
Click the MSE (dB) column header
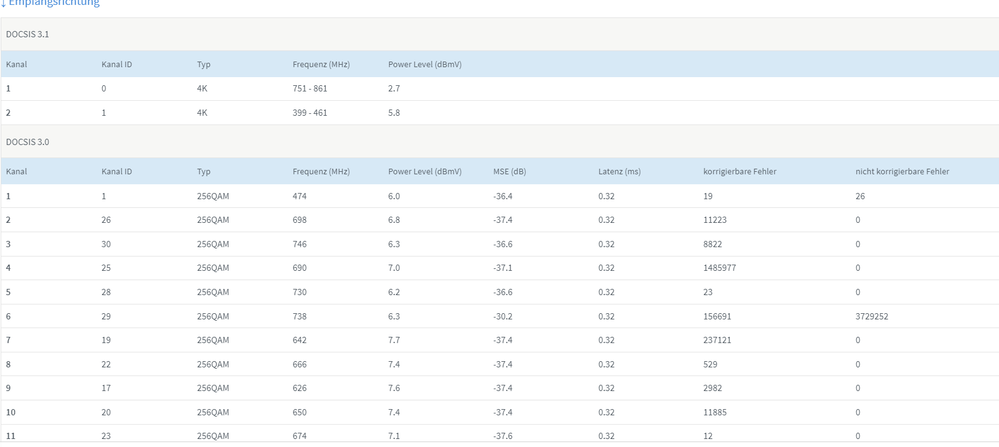coord(509,172)
